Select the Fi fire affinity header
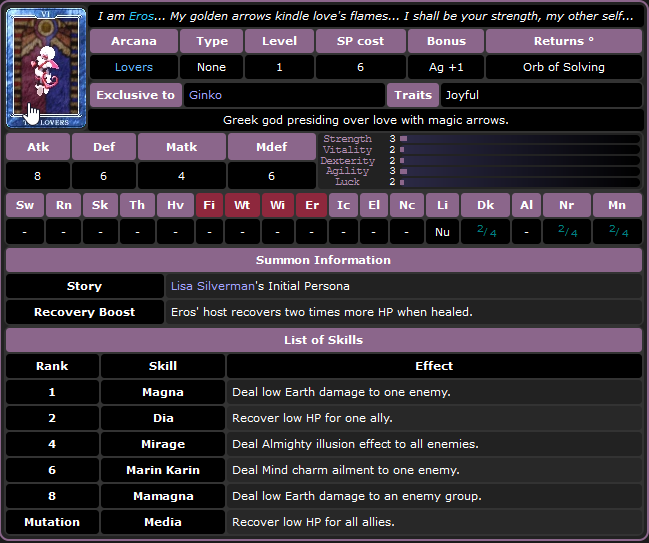Viewport: 649px width, 543px height. click(x=209, y=205)
